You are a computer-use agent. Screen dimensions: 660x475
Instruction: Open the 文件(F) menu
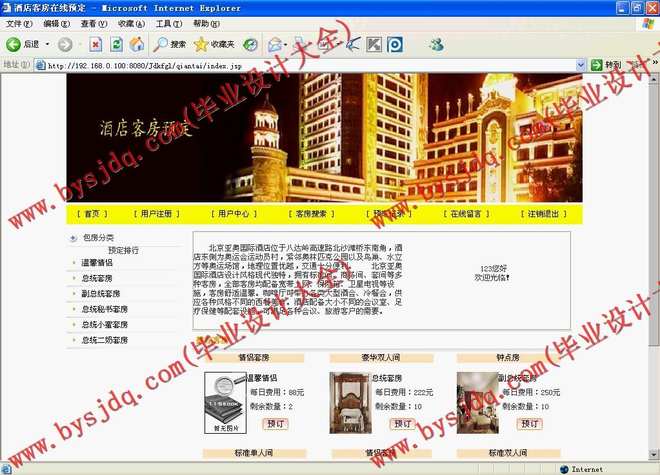pyautogui.click(x=19, y=24)
